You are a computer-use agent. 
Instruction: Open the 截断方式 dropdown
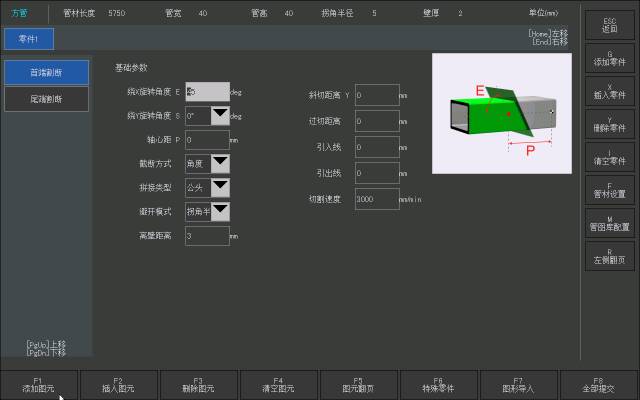click(220, 164)
